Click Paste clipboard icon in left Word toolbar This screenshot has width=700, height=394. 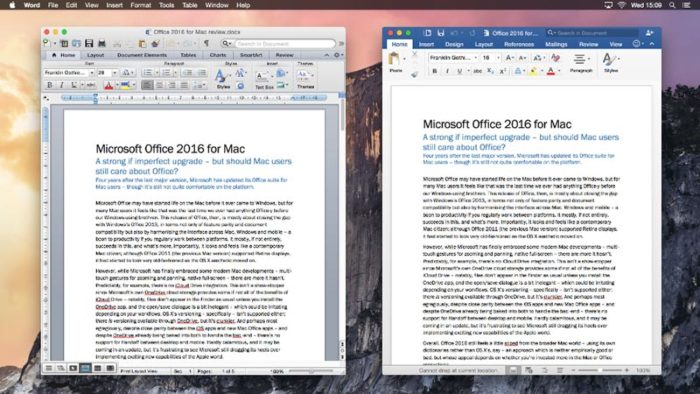click(x=142, y=43)
